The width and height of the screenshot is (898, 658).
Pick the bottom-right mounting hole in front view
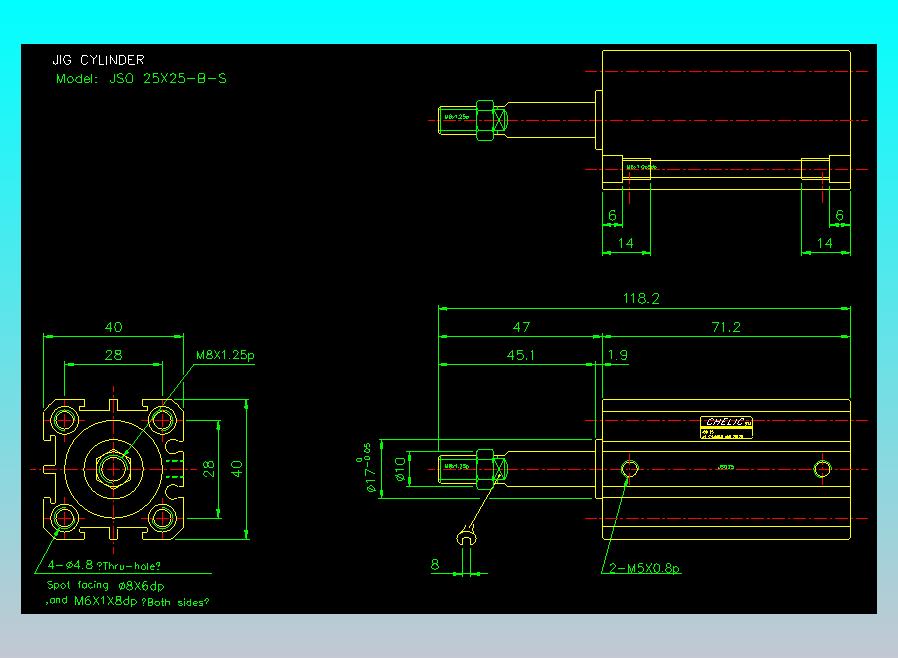tap(163, 518)
